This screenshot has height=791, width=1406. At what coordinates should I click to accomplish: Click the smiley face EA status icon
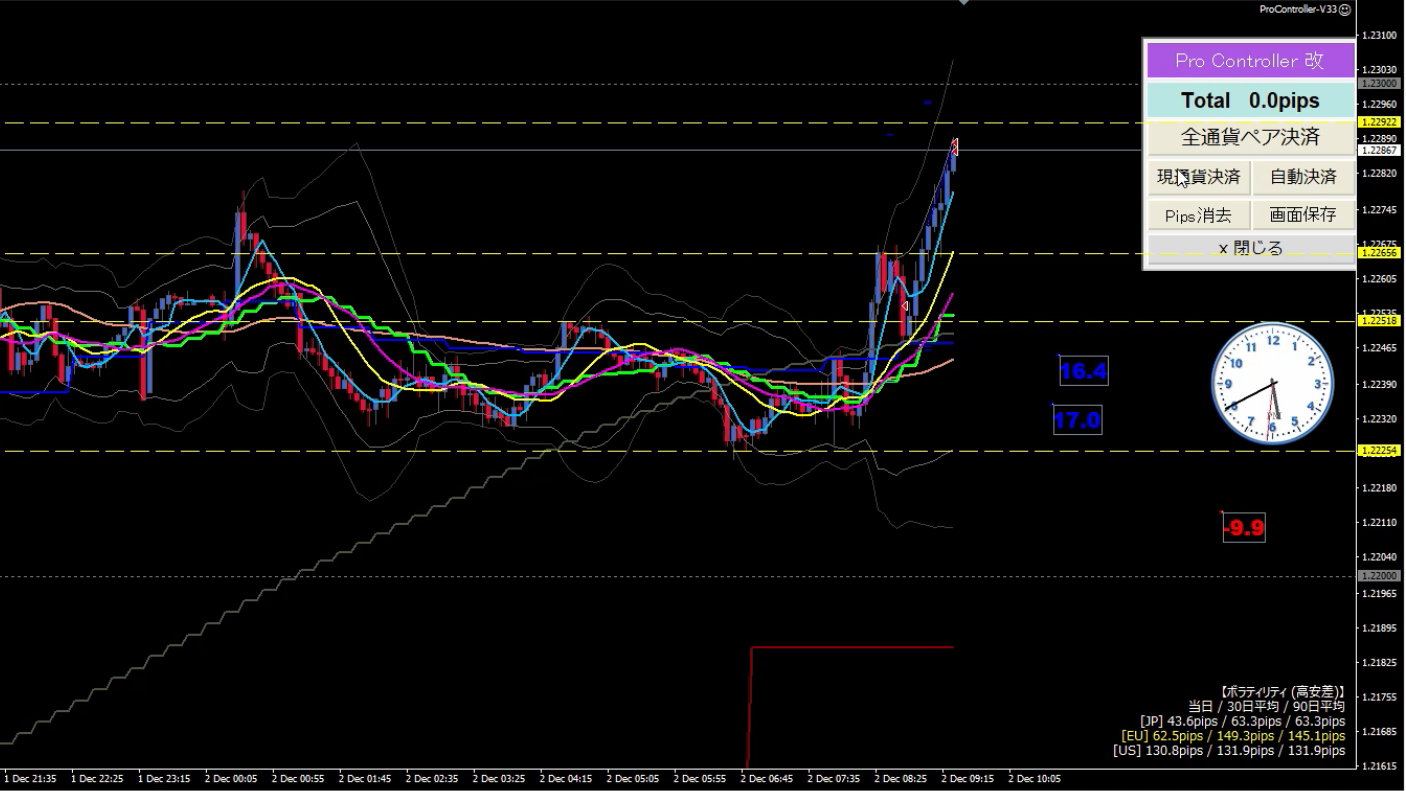point(1344,9)
